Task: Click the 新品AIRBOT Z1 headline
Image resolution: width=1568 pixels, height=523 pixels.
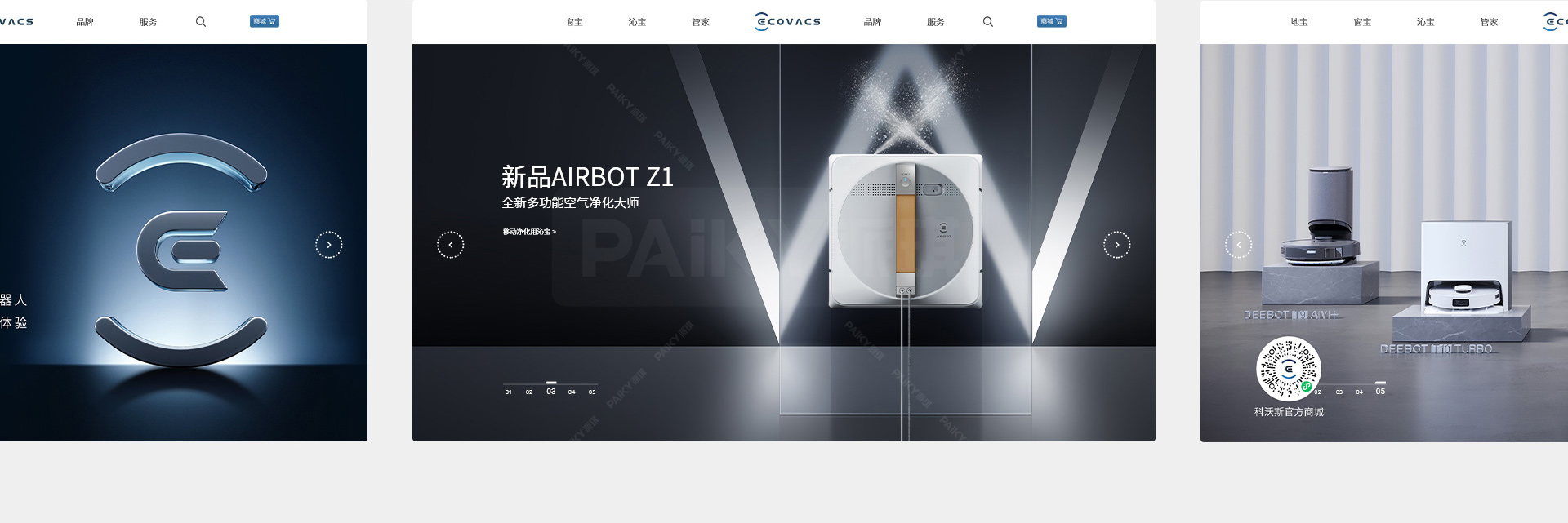Action: (x=587, y=176)
